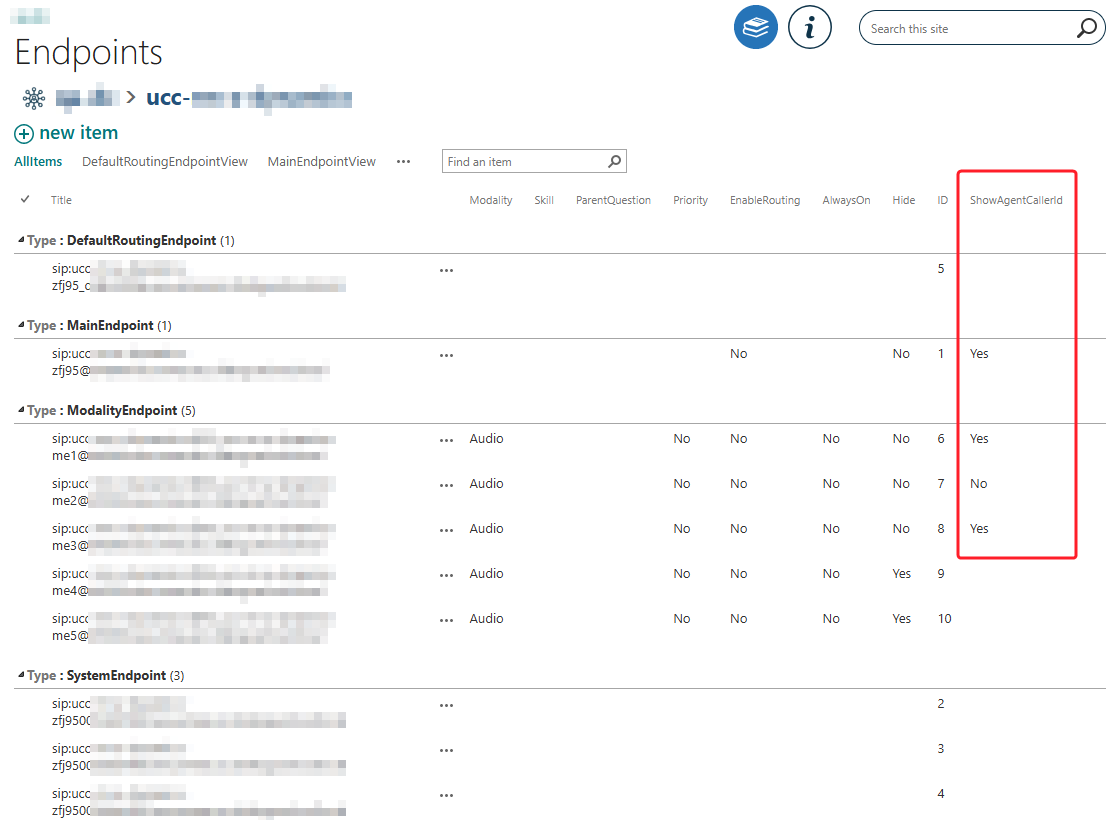Open more views ellipsis next to MainEndpointView
The image size is (1119, 823).
click(x=403, y=161)
